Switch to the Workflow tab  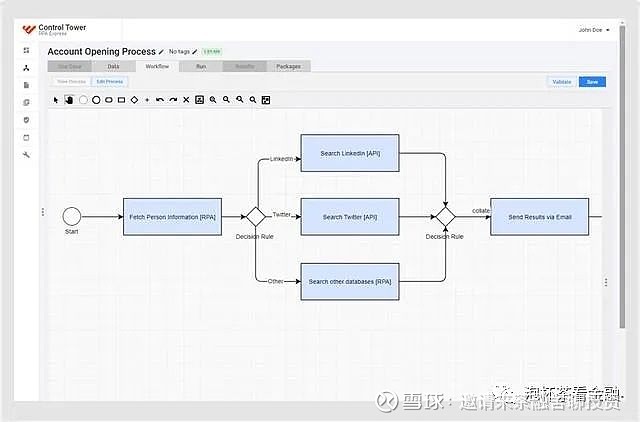(x=157, y=67)
